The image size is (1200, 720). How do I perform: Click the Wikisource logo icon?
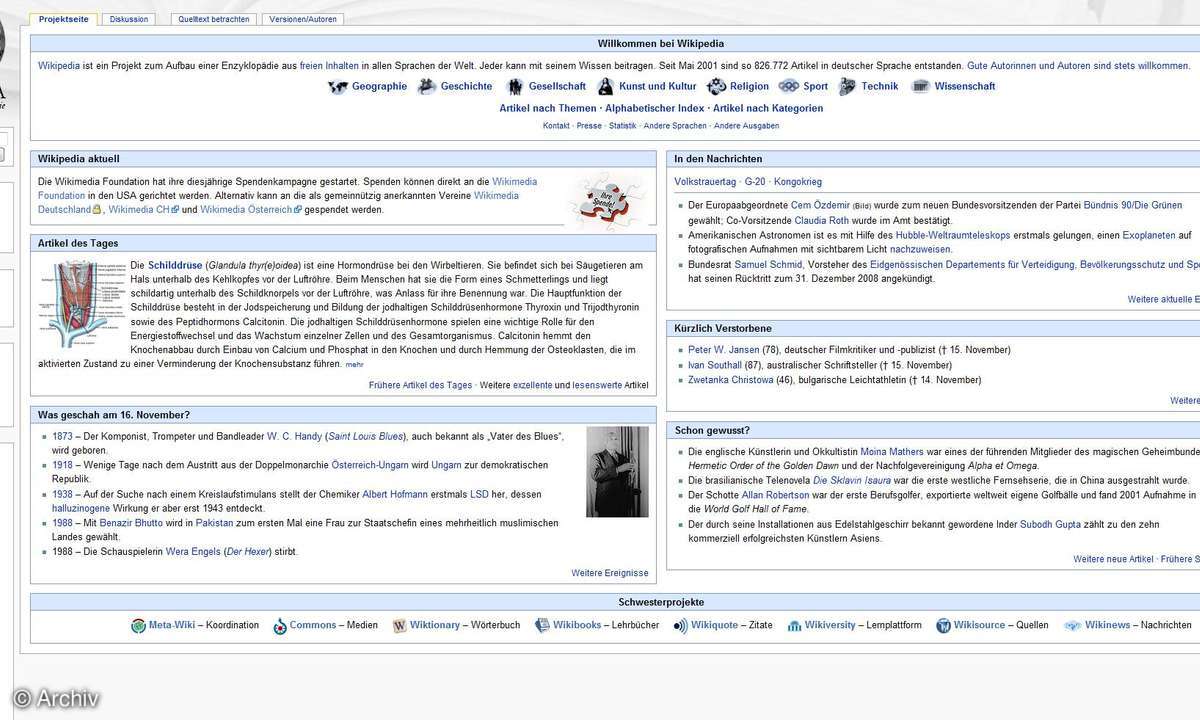pyautogui.click(x=943, y=626)
